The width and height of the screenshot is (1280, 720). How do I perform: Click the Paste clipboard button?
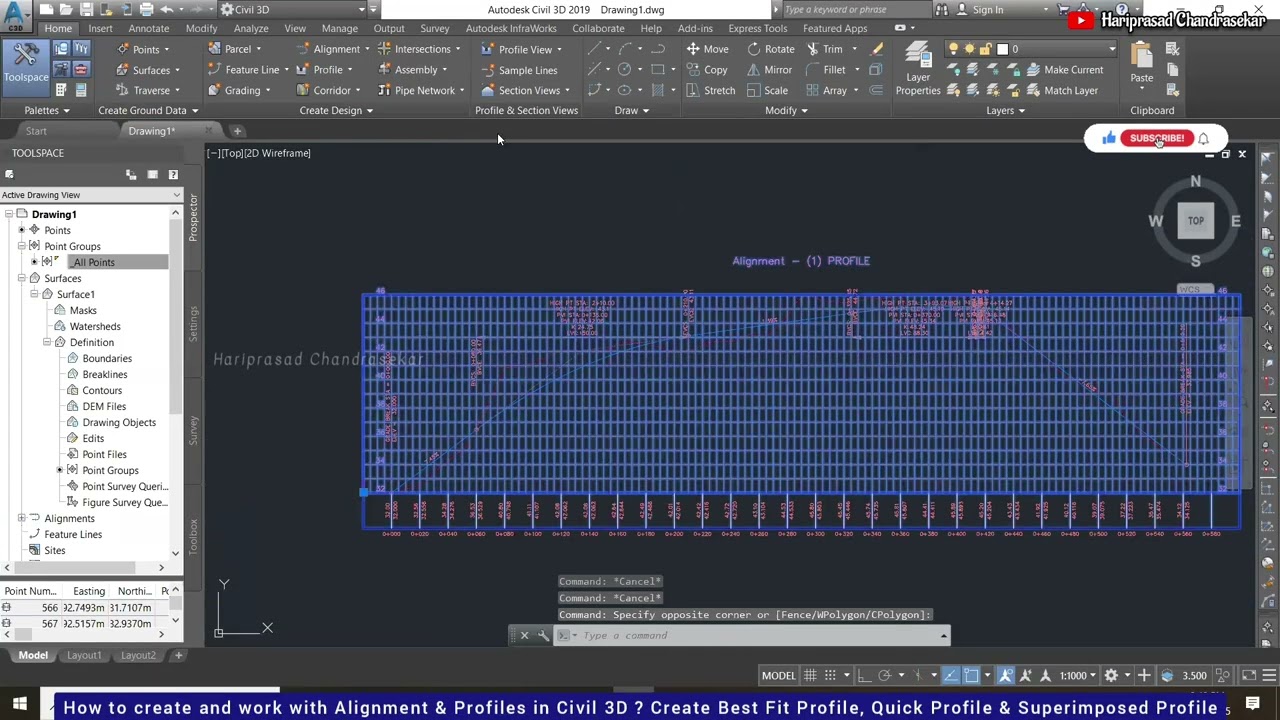click(1141, 63)
